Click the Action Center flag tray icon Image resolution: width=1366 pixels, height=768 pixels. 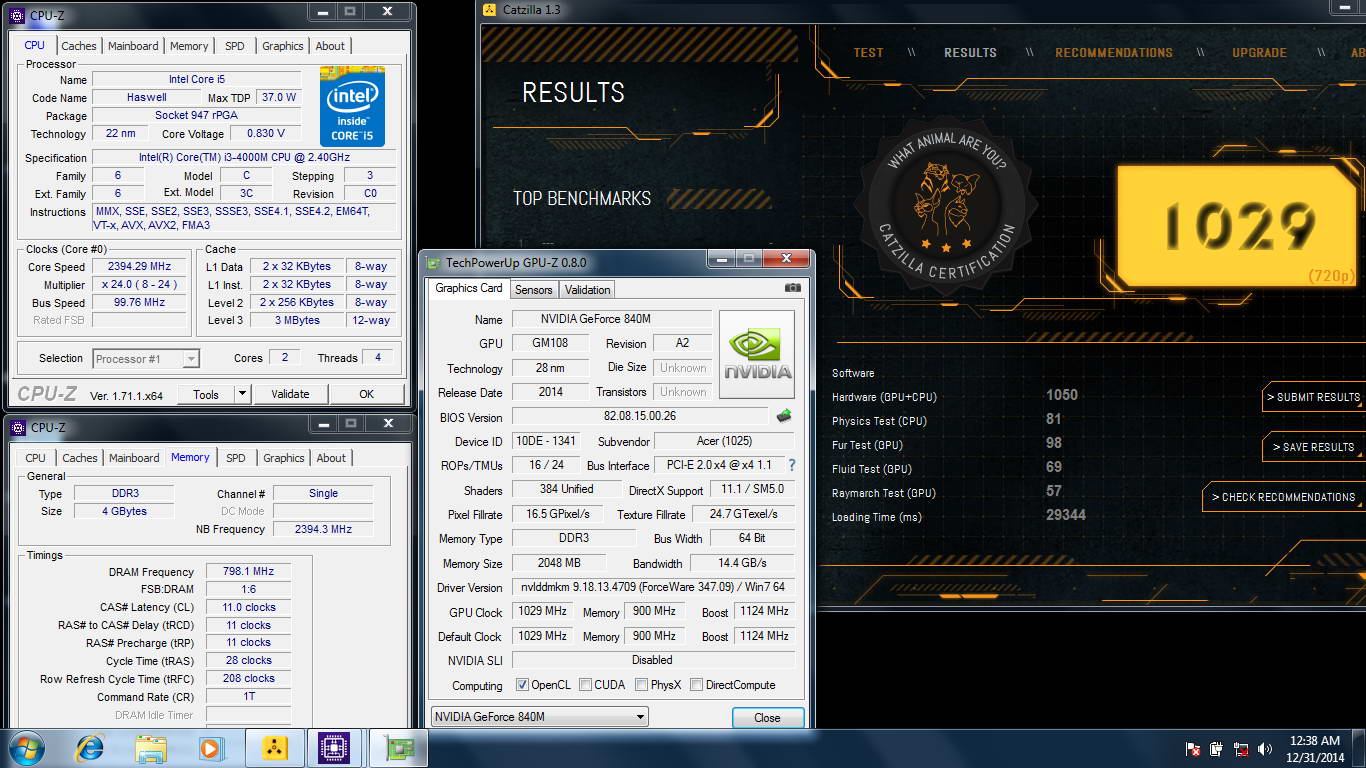pyautogui.click(x=1193, y=749)
